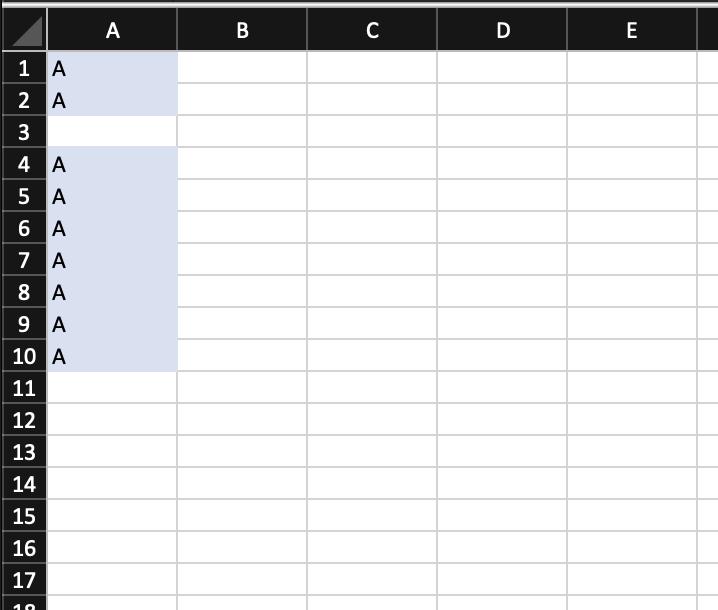Click empty cell E12
The width and height of the screenshot is (718, 610).
click(632, 419)
